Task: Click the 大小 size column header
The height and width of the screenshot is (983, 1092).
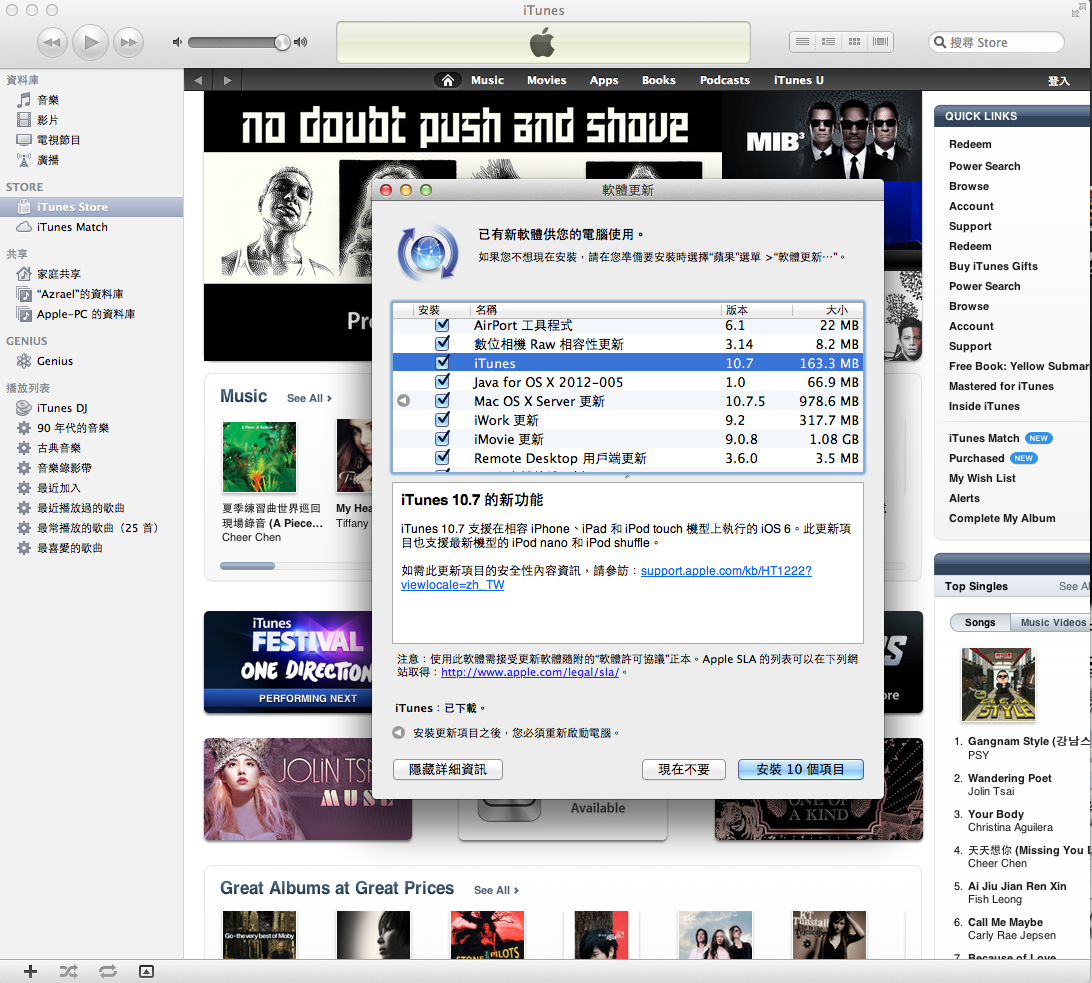Action: click(x=827, y=310)
